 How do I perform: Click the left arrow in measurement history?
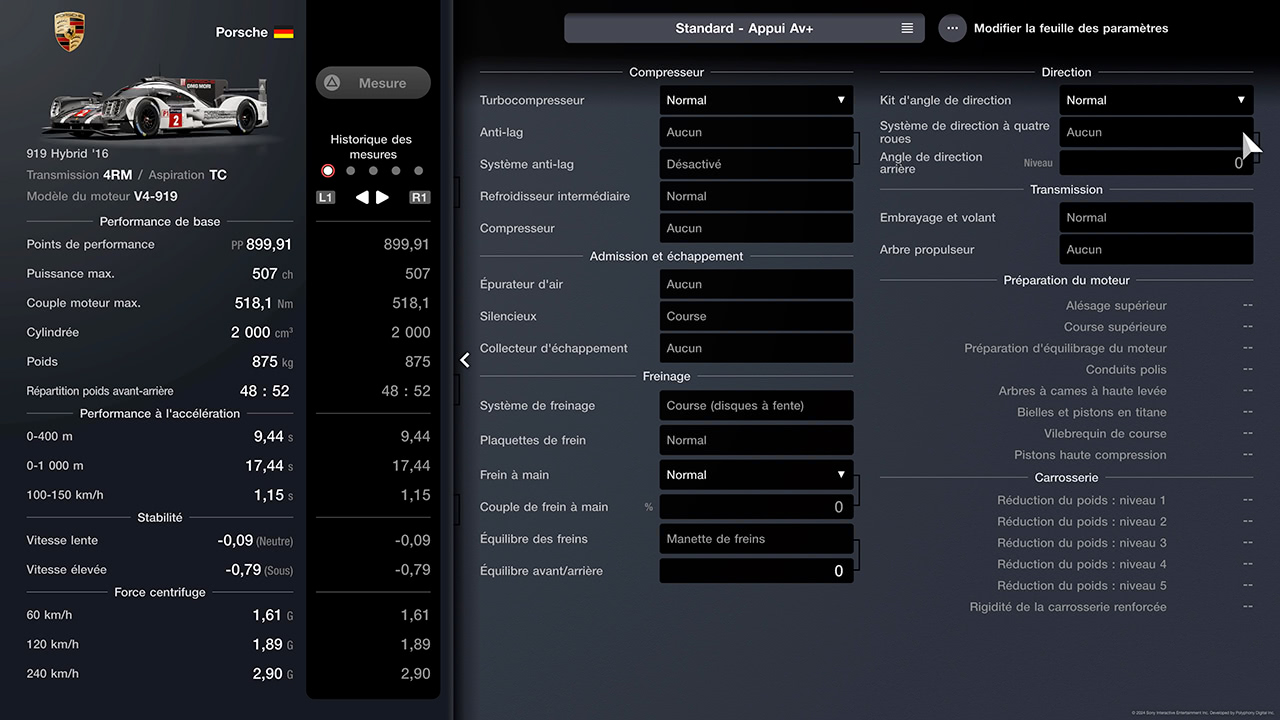362,197
